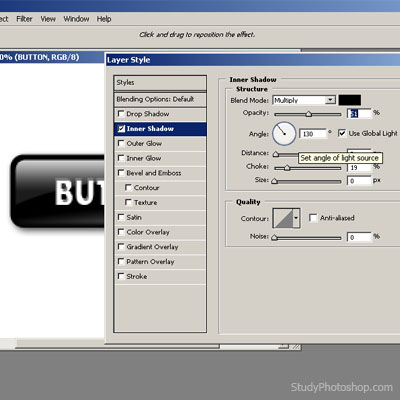Click the Angle dial control
This screenshot has width=400, height=400.
click(284, 133)
